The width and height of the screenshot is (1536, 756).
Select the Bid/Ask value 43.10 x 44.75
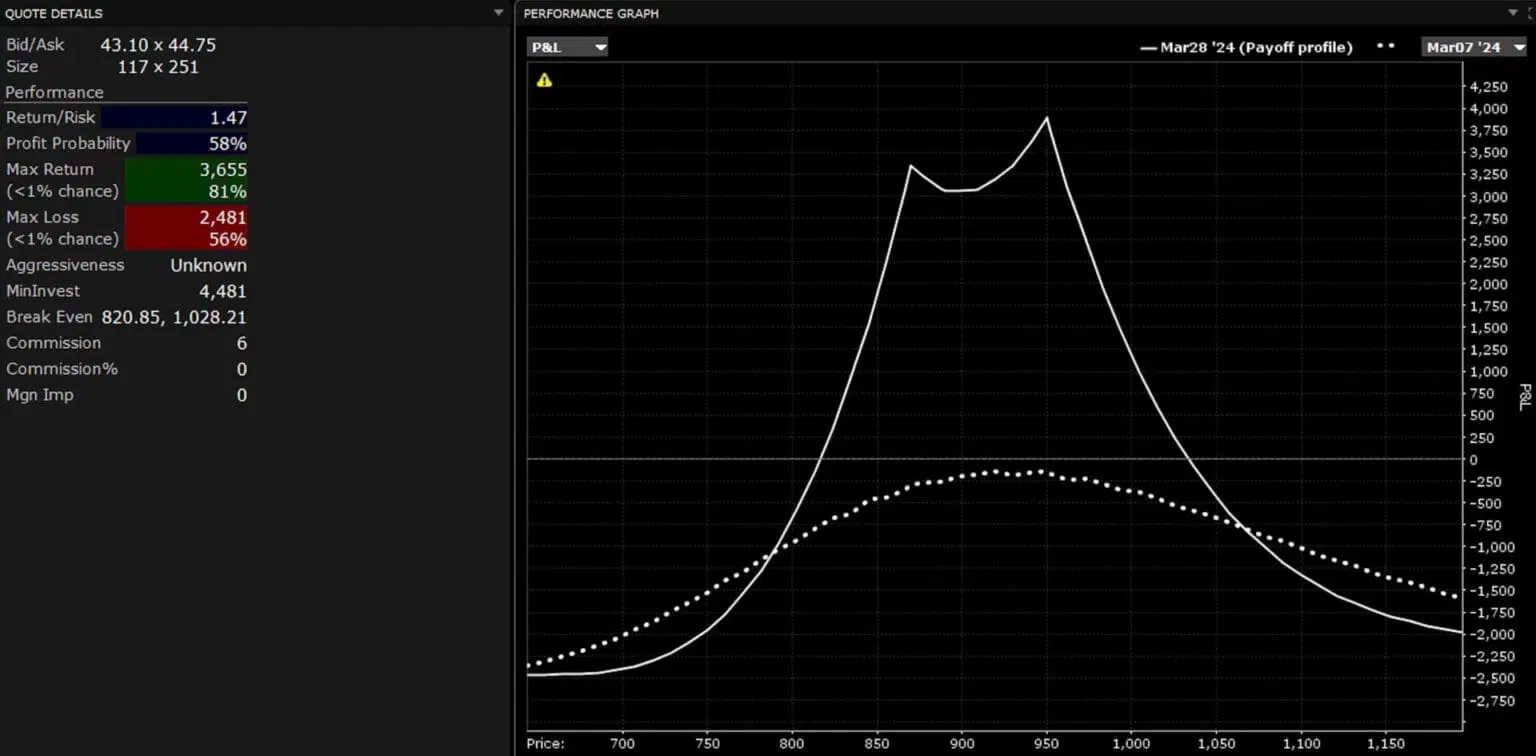tap(158, 45)
